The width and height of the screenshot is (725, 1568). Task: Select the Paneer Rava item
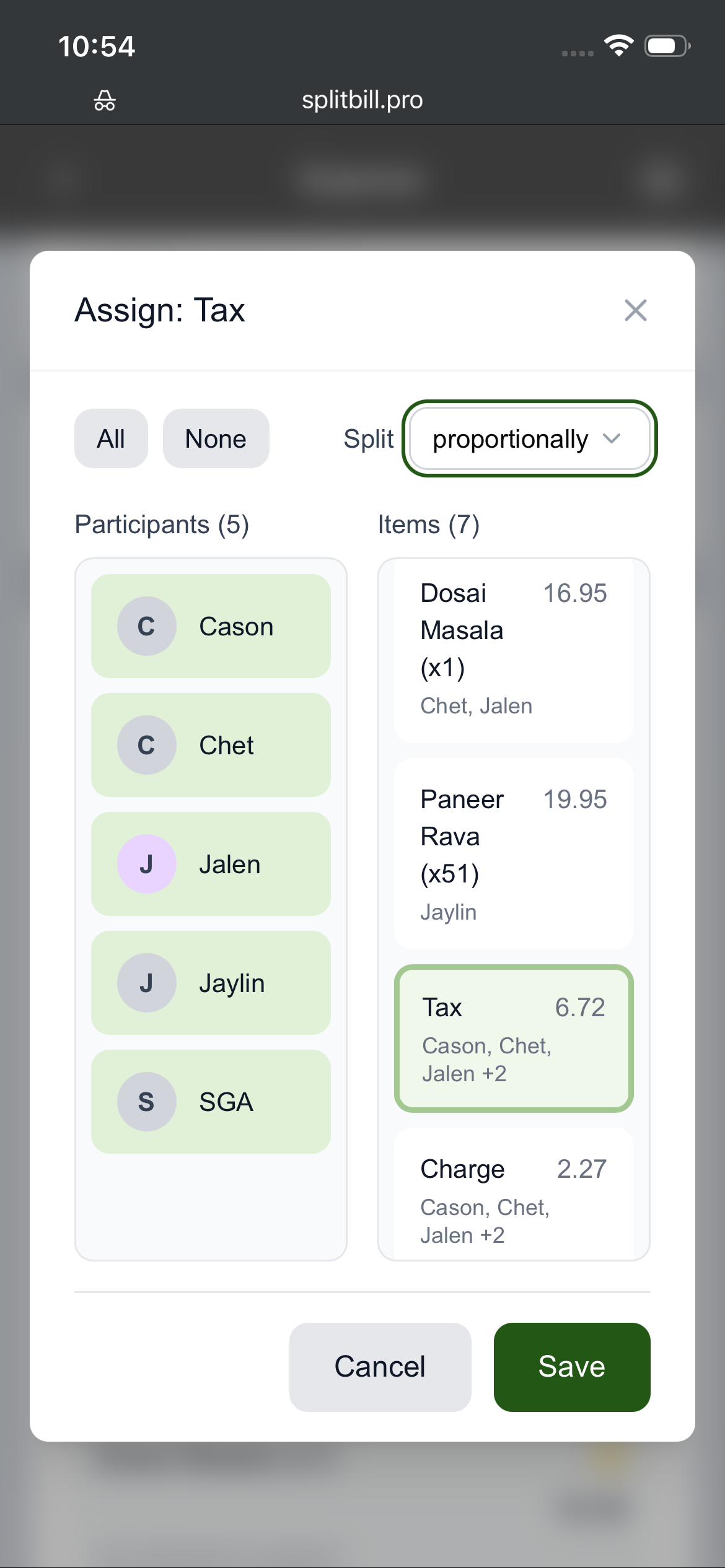(513, 854)
